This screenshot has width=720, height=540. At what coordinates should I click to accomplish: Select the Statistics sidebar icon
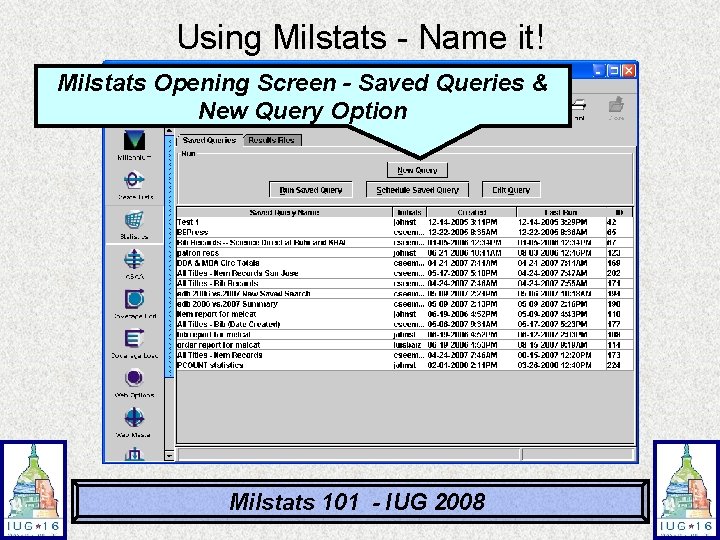[134, 224]
